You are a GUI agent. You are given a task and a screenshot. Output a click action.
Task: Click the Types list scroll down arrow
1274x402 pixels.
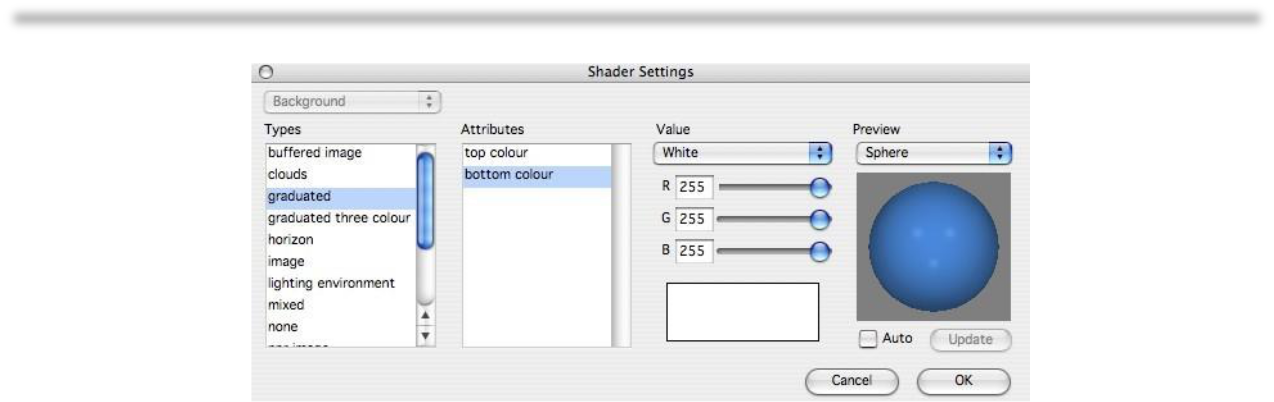coord(426,336)
